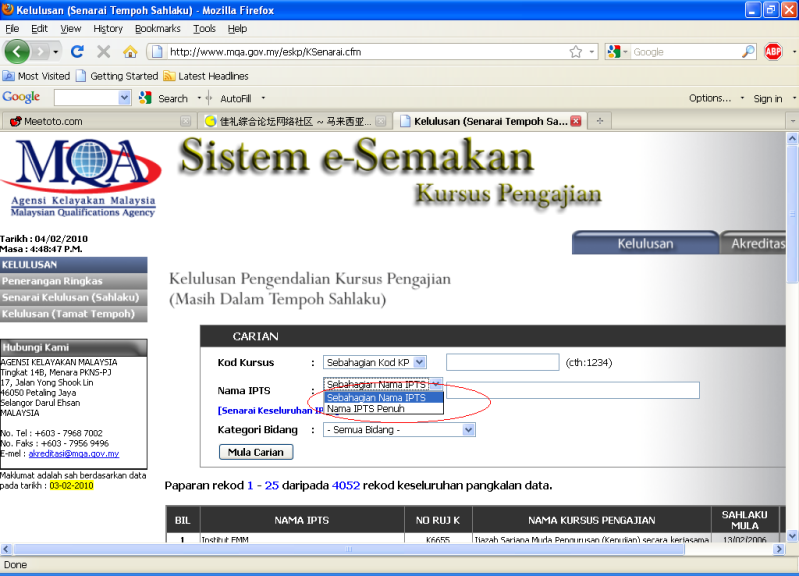Click the Kelulusan (Tamat Tempoh) sidebar link
Screen dimensions: 799x576
pos(68,314)
